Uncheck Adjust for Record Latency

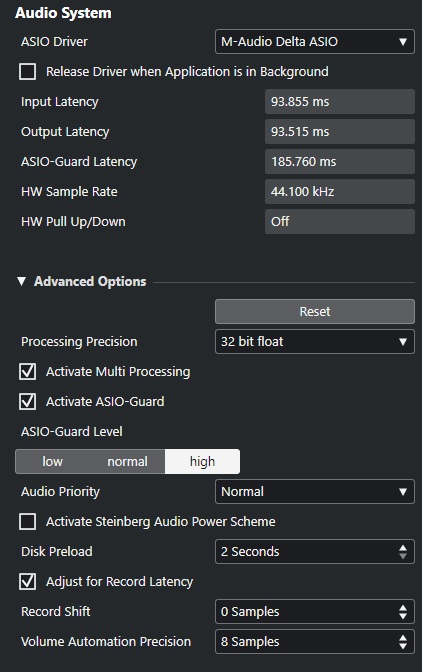[27, 582]
